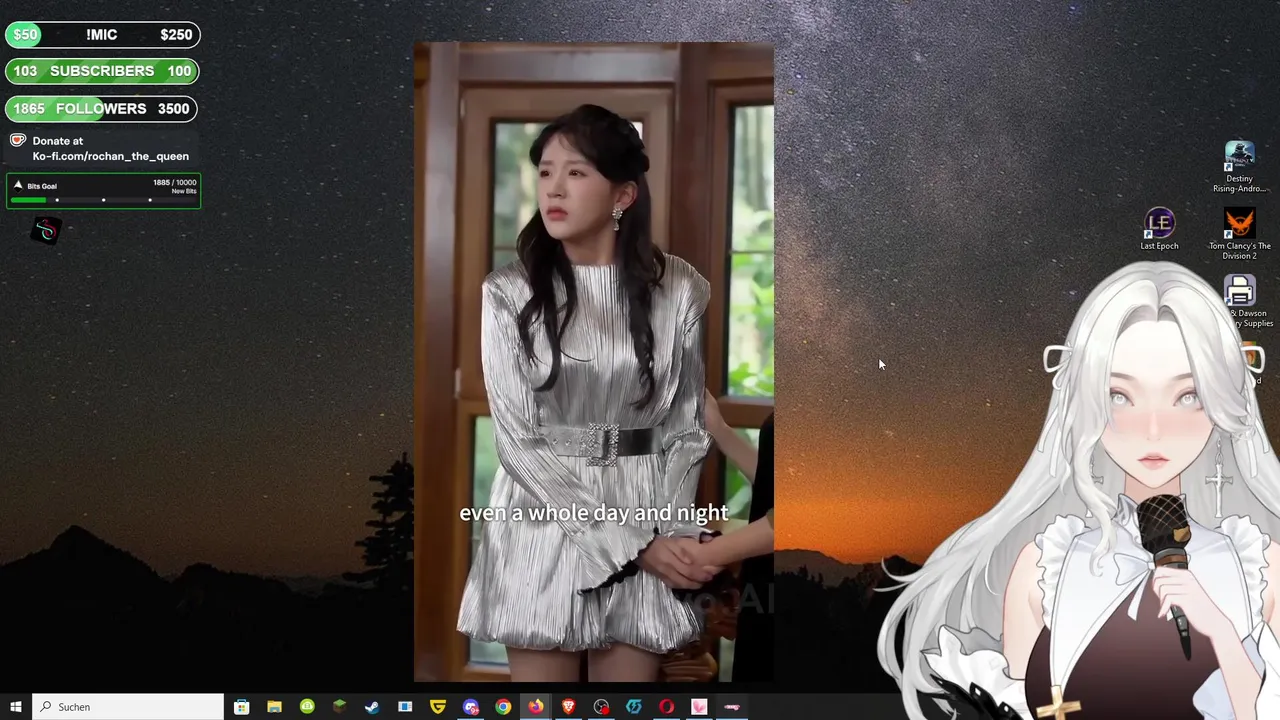Open the yellow G taskbar app

click(x=438, y=707)
